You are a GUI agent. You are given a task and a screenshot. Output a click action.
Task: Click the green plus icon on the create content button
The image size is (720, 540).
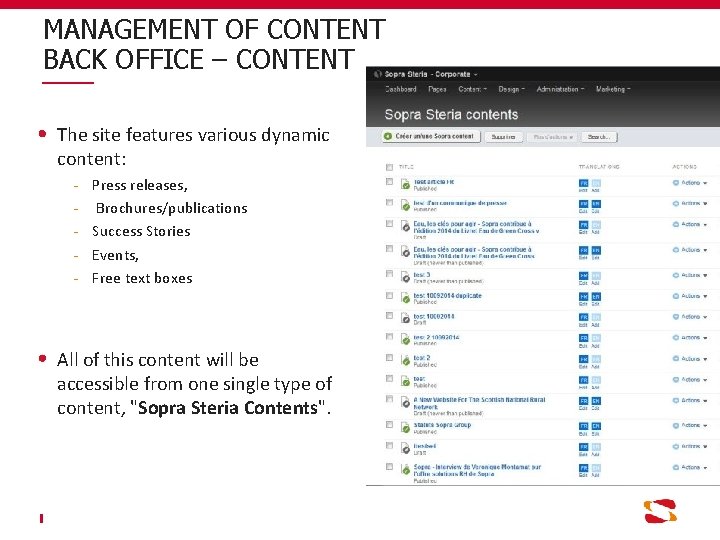[x=388, y=136]
